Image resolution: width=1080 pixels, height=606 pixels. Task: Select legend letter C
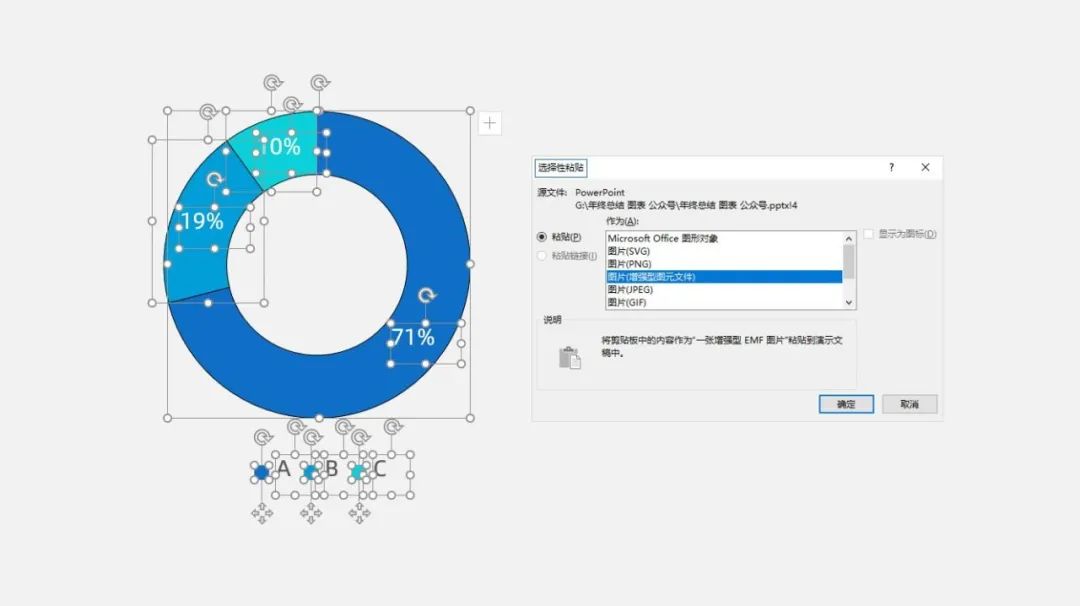tap(379, 468)
